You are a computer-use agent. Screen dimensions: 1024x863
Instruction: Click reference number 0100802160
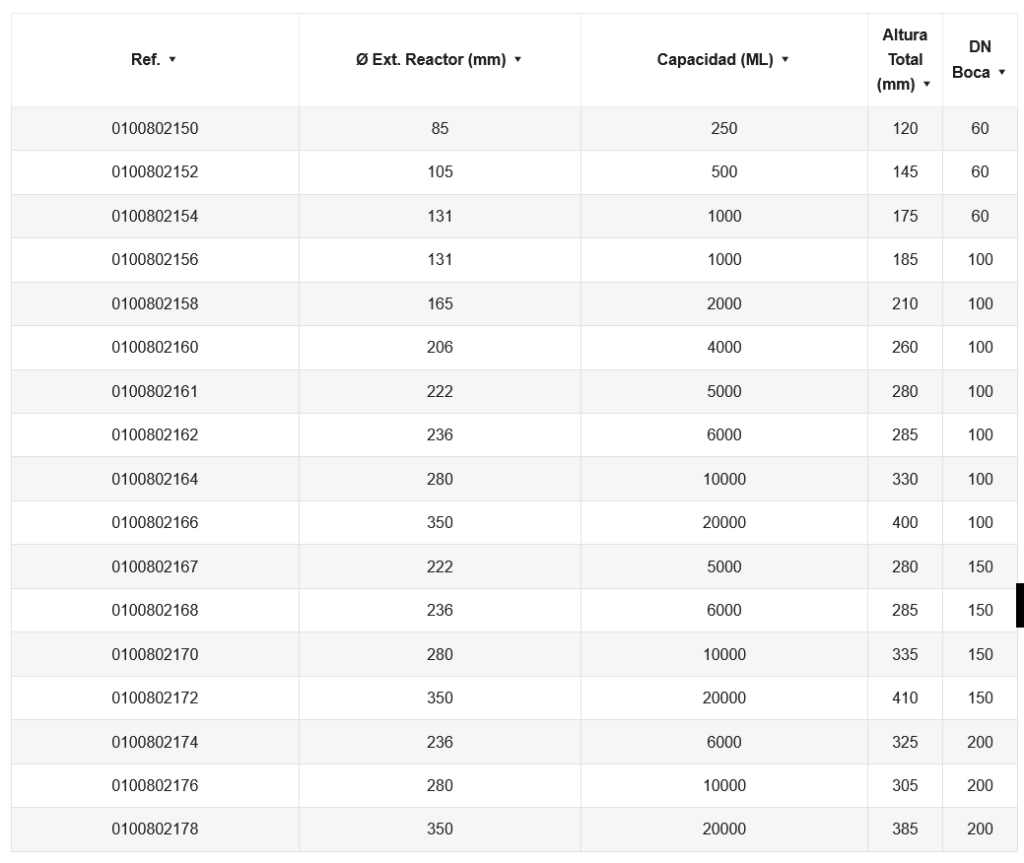pyautogui.click(x=155, y=347)
